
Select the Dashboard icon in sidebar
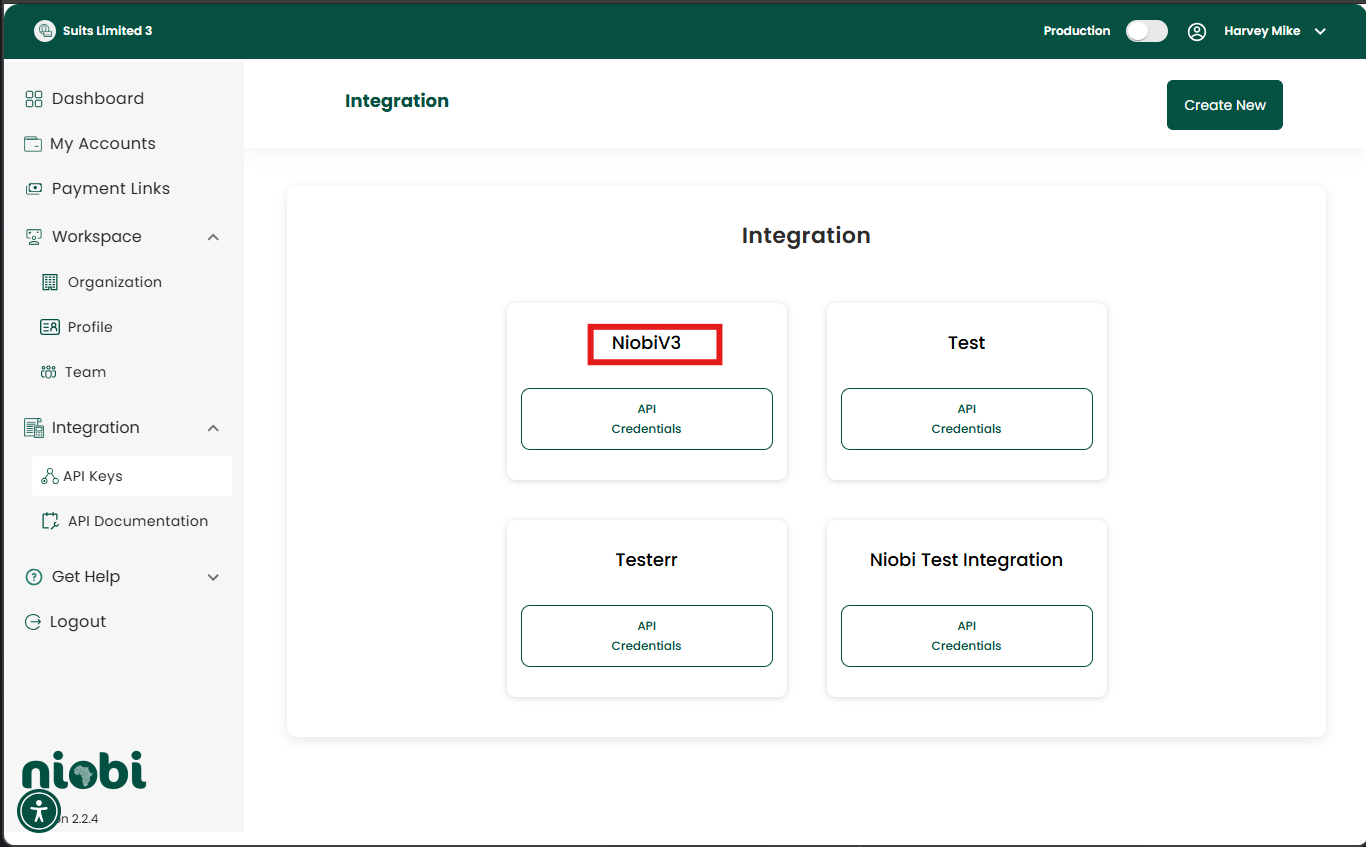click(33, 98)
